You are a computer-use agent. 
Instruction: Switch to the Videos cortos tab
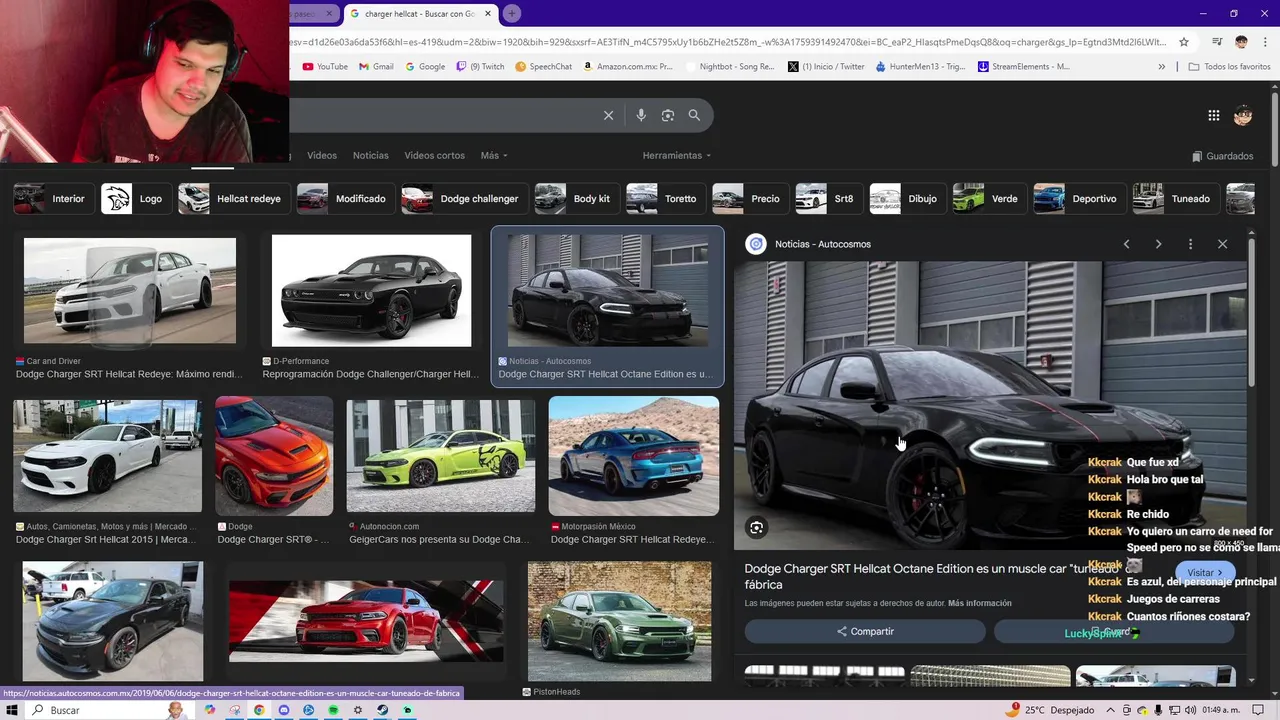coord(434,156)
